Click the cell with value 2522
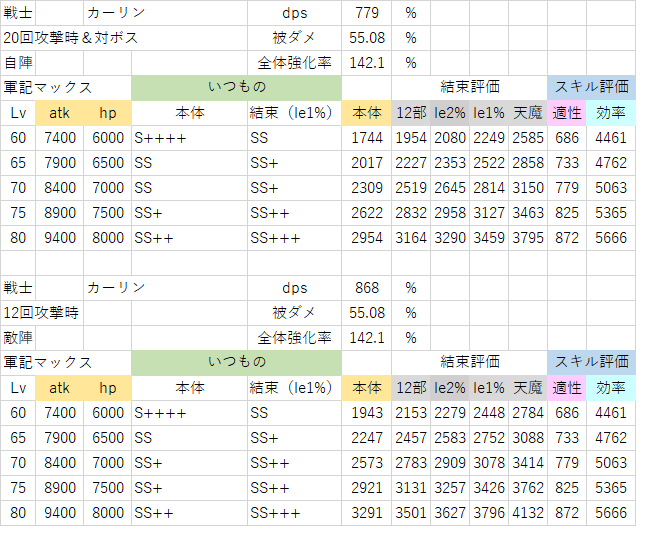This screenshot has width=652, height=544. (489, 163)
